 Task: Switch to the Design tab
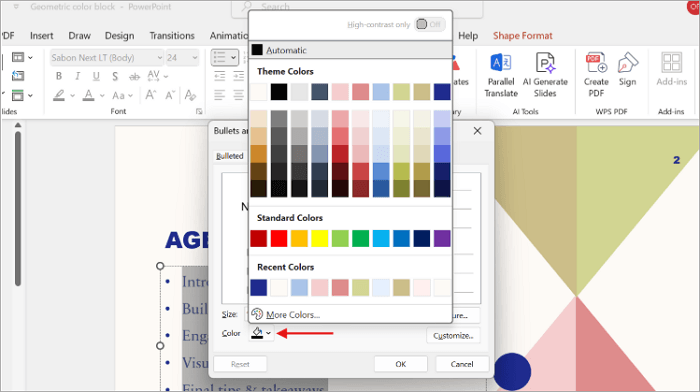pyautogui.click(x=119, y=36)
